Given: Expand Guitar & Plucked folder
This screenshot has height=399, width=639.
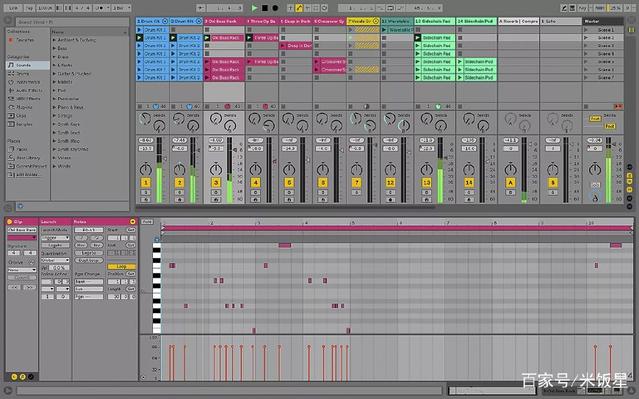Looking at the screenshot, I should (x=54, y=74).
